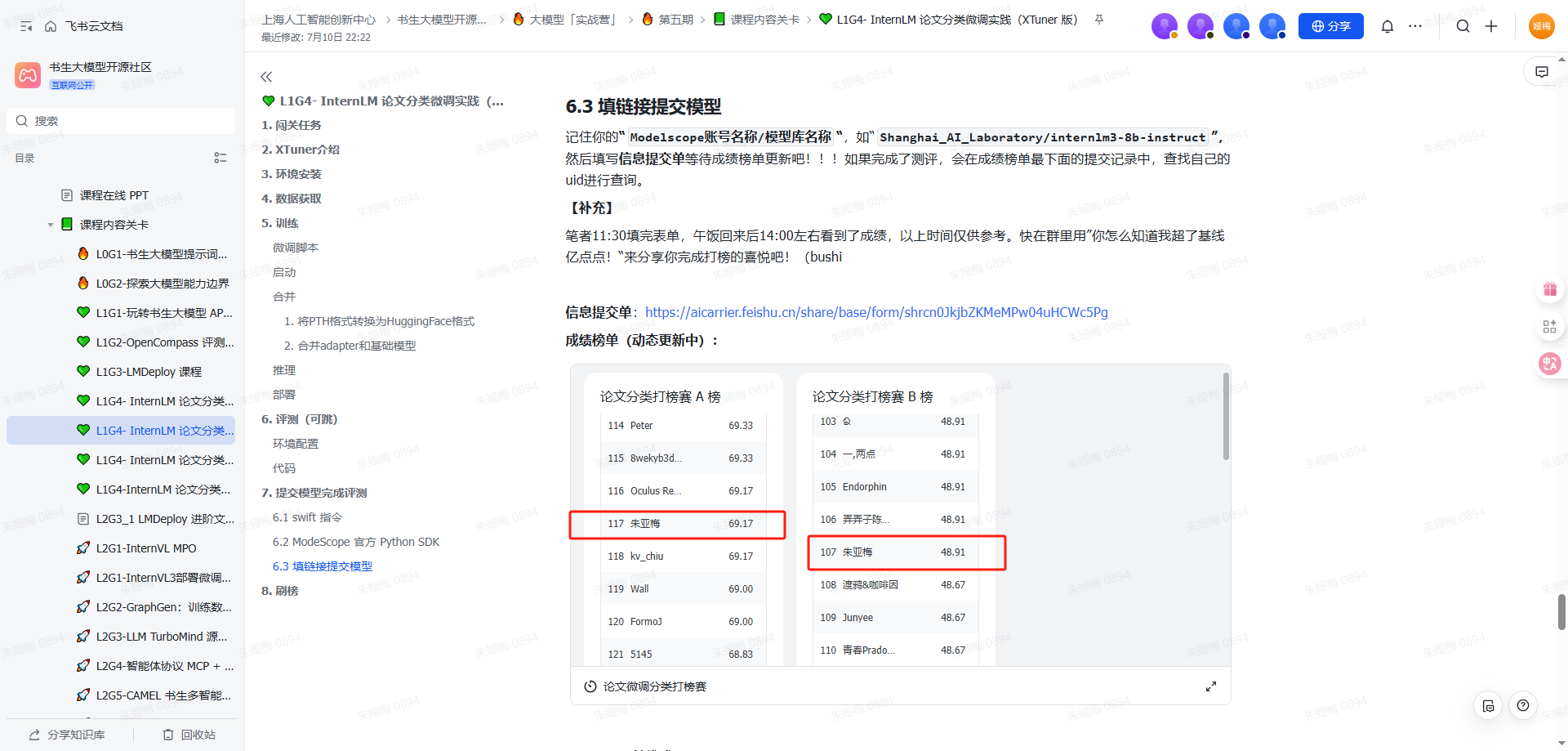
Task: Open notifications bell icon
Action: point(1388,26)
